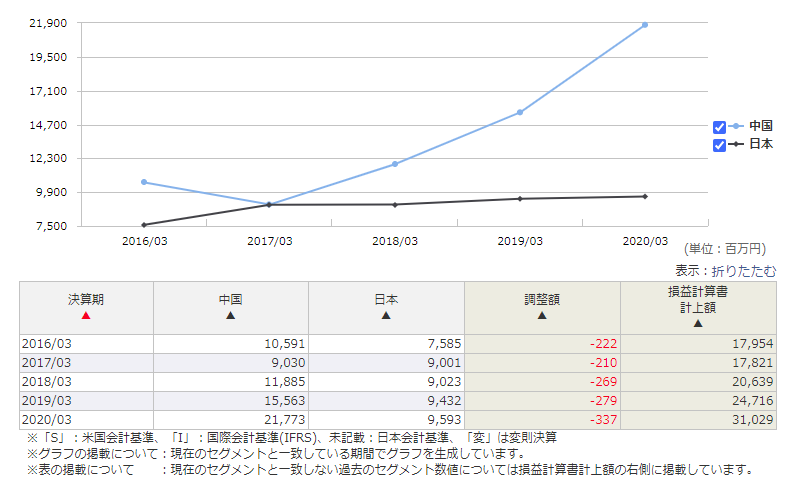Click total value 17,821
This screenshot has height=499, width=800.
(x=753, y=363)
